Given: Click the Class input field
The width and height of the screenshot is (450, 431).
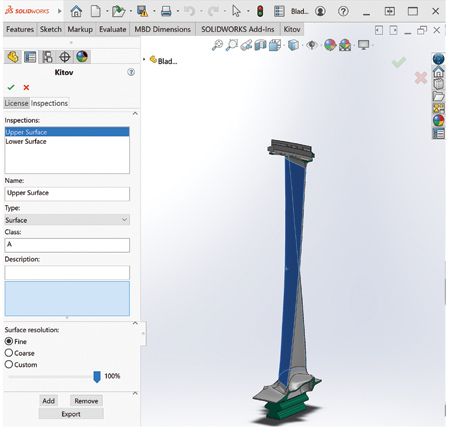Looking at the screenshot, I should coord(67,245).
